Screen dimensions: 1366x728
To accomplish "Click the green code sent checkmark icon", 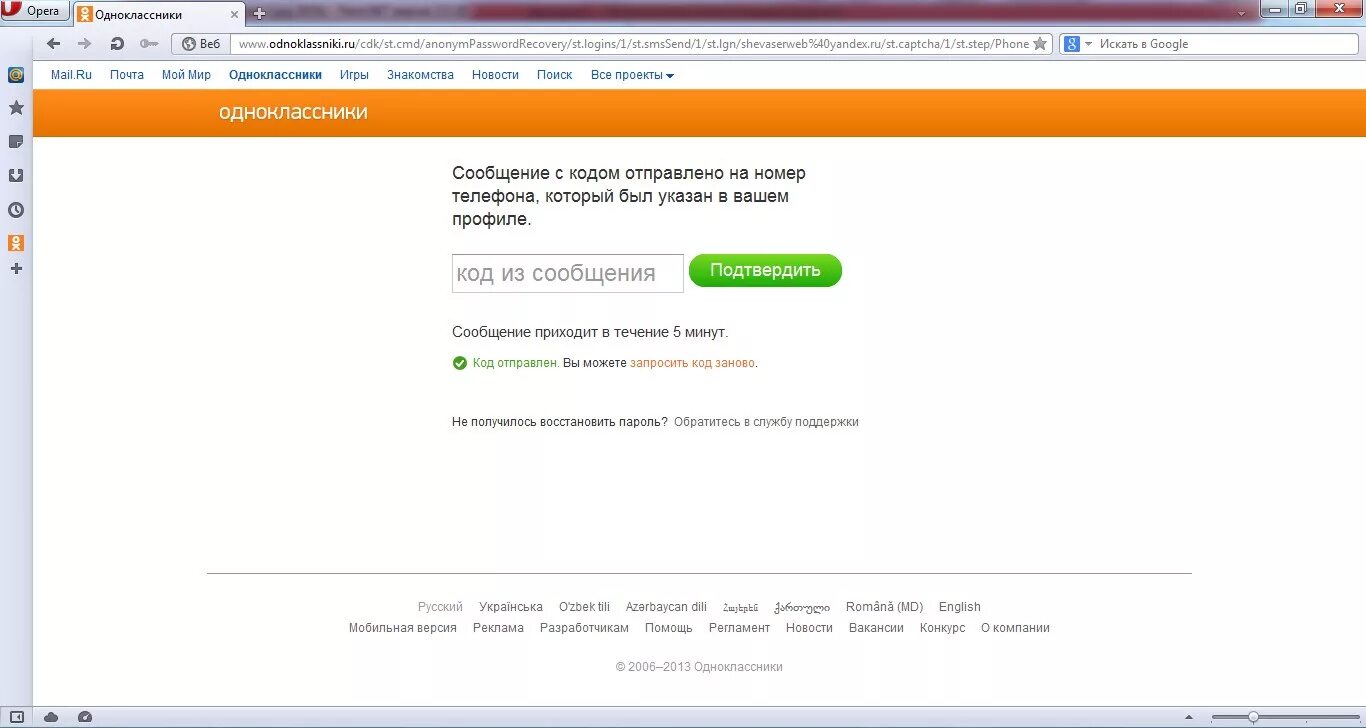I will pyautogui.click(x=459, y=363).
